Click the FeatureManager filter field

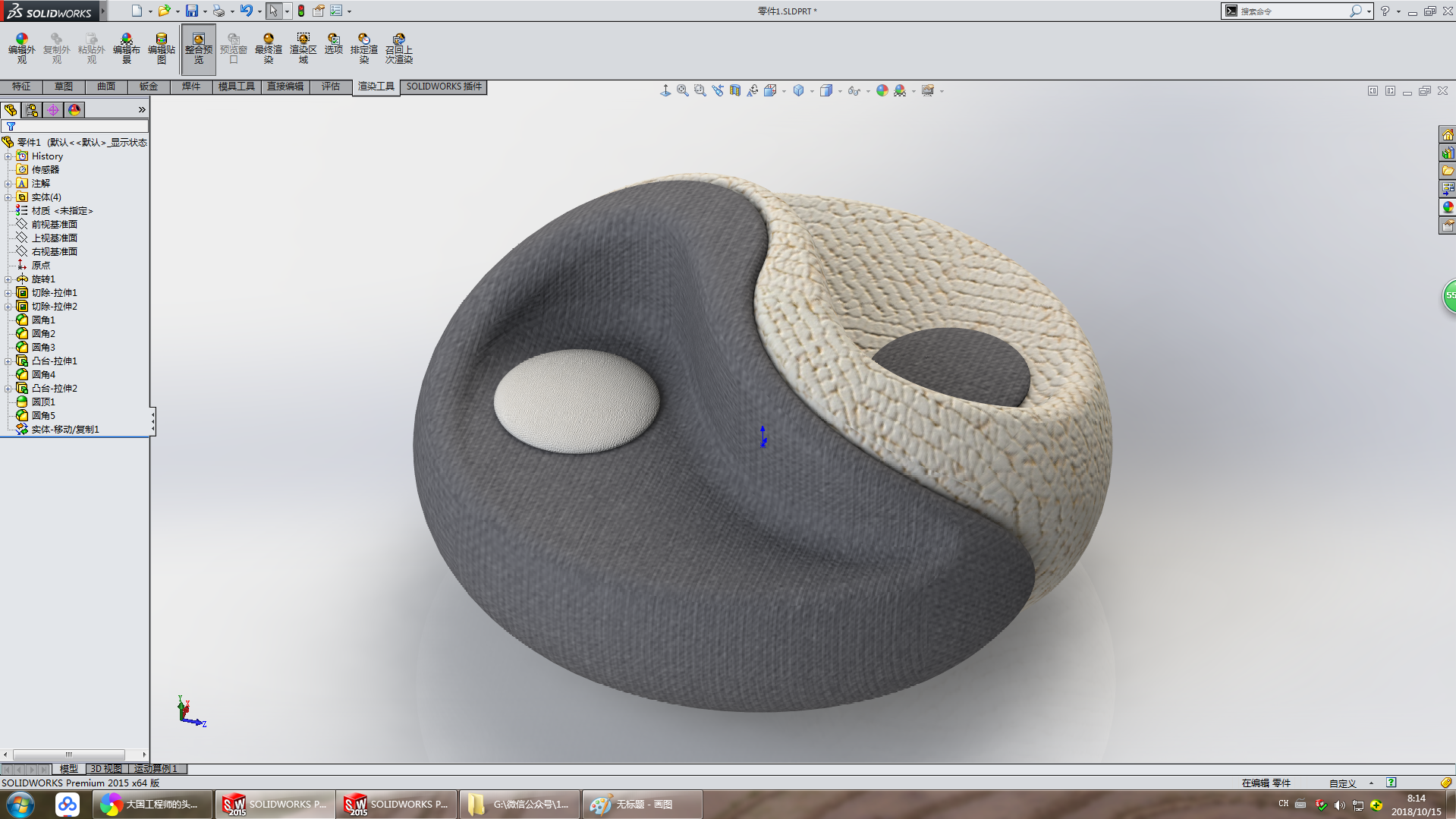[x=74, y=127]
